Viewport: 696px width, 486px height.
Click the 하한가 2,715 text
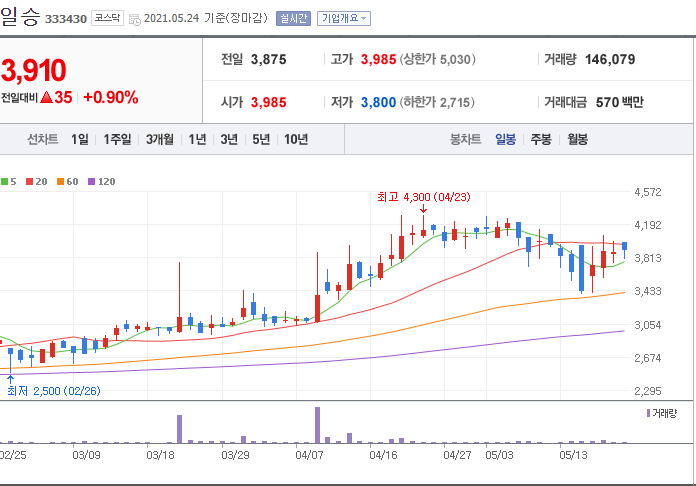pyautogui.click(x=437, y=103)
